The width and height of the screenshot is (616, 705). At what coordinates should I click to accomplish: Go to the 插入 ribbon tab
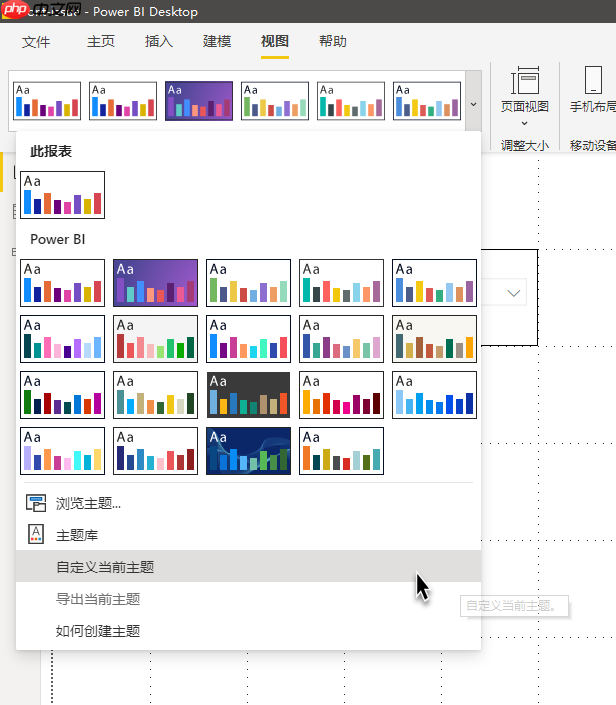[159, 41]
